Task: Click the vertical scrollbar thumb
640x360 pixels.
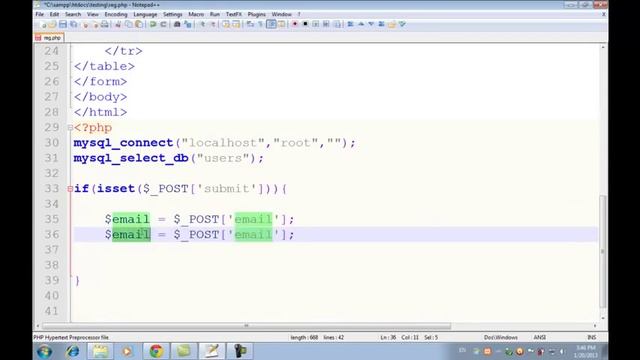Action: (603, 252)
